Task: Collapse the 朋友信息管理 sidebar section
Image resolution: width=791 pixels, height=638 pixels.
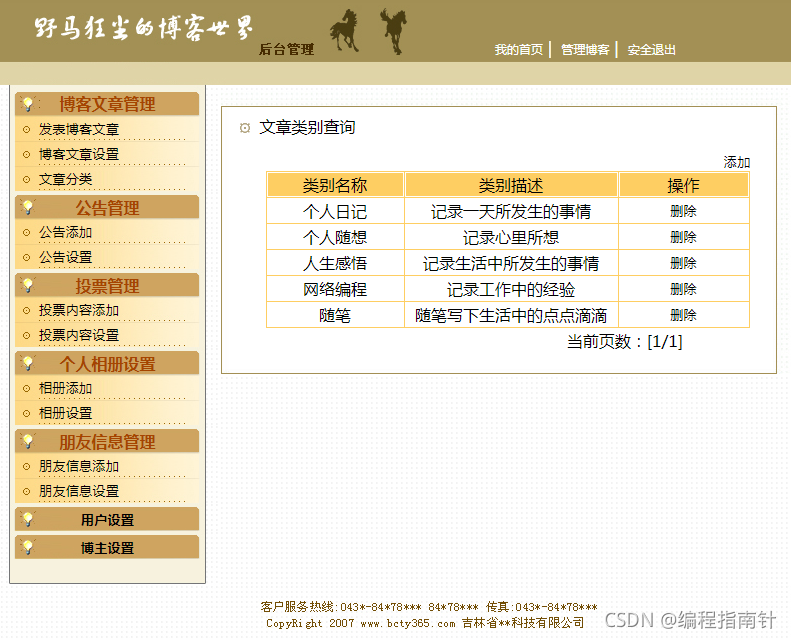Action: point(107,442)
